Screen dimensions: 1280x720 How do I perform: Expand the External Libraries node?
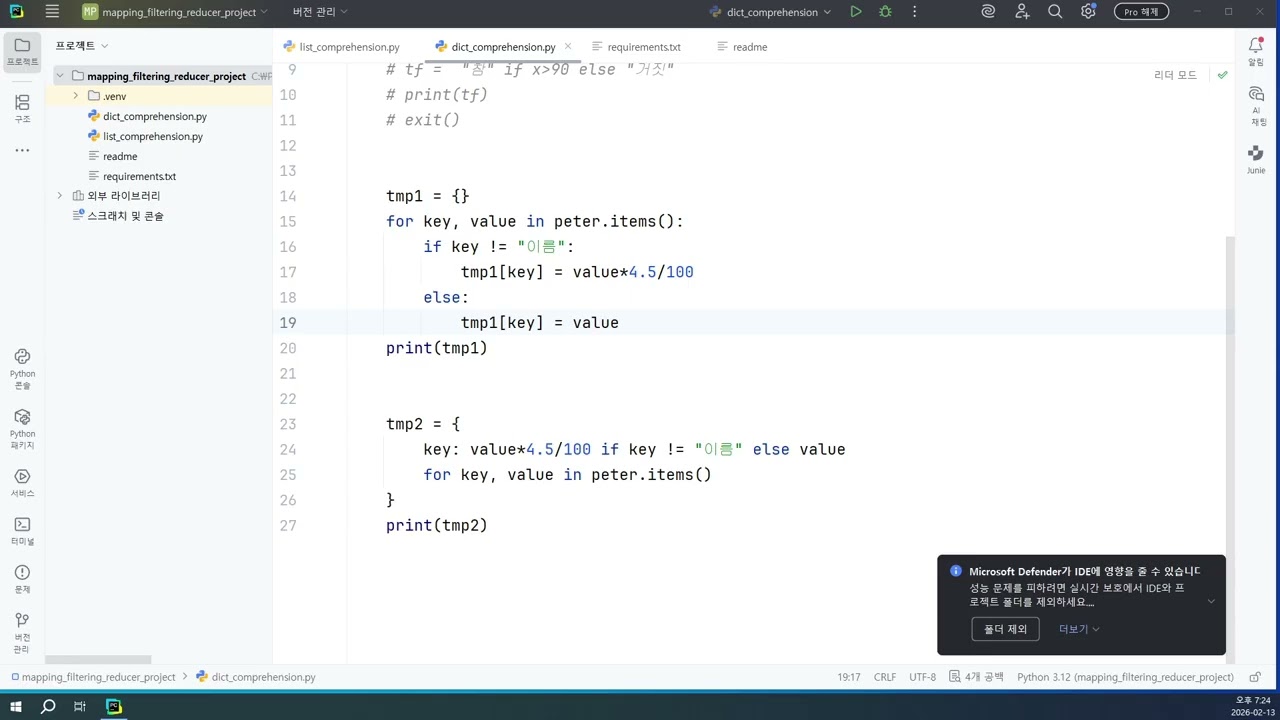click(x=60, y=196)
